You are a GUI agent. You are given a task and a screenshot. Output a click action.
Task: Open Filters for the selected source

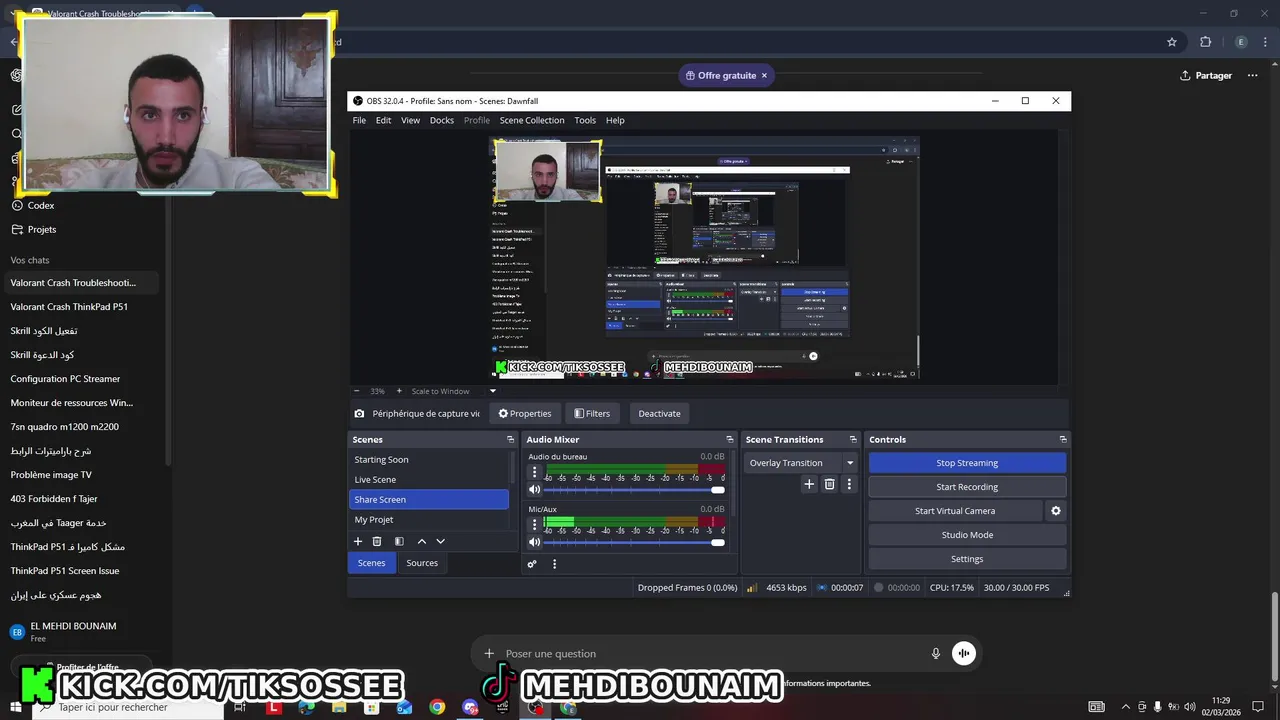[x=592, y=413]
